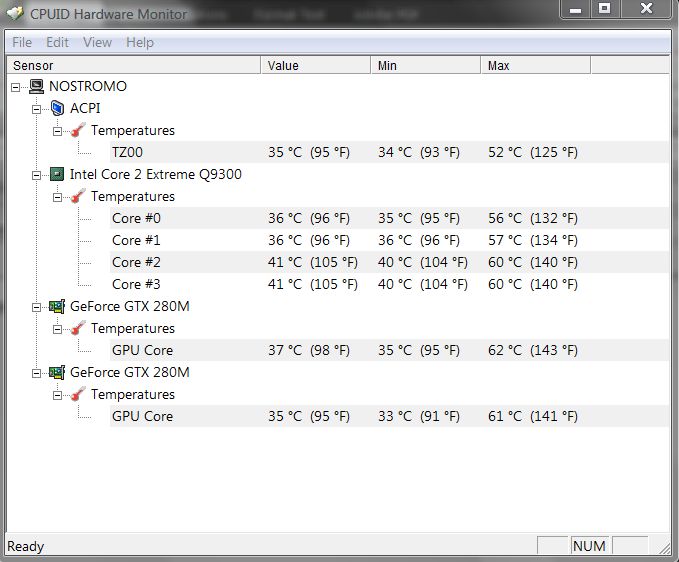The image size is (679, 562).
Task: Select the Core #3 sensor row
Action: click(x=389, y=284)
